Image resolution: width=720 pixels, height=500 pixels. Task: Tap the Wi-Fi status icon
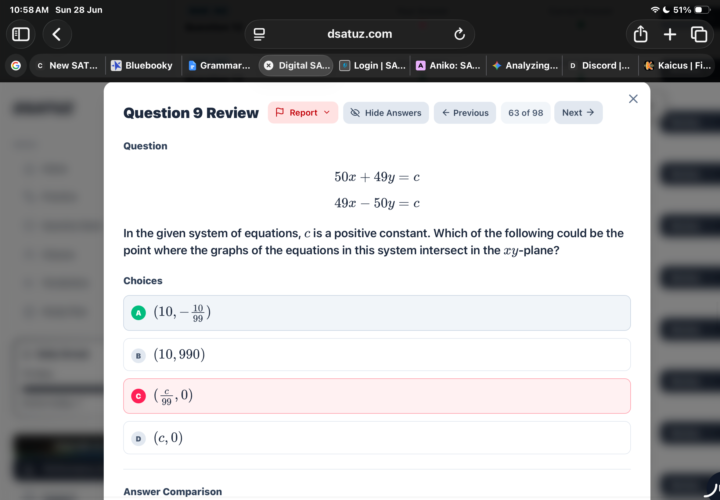click(655, 10)
